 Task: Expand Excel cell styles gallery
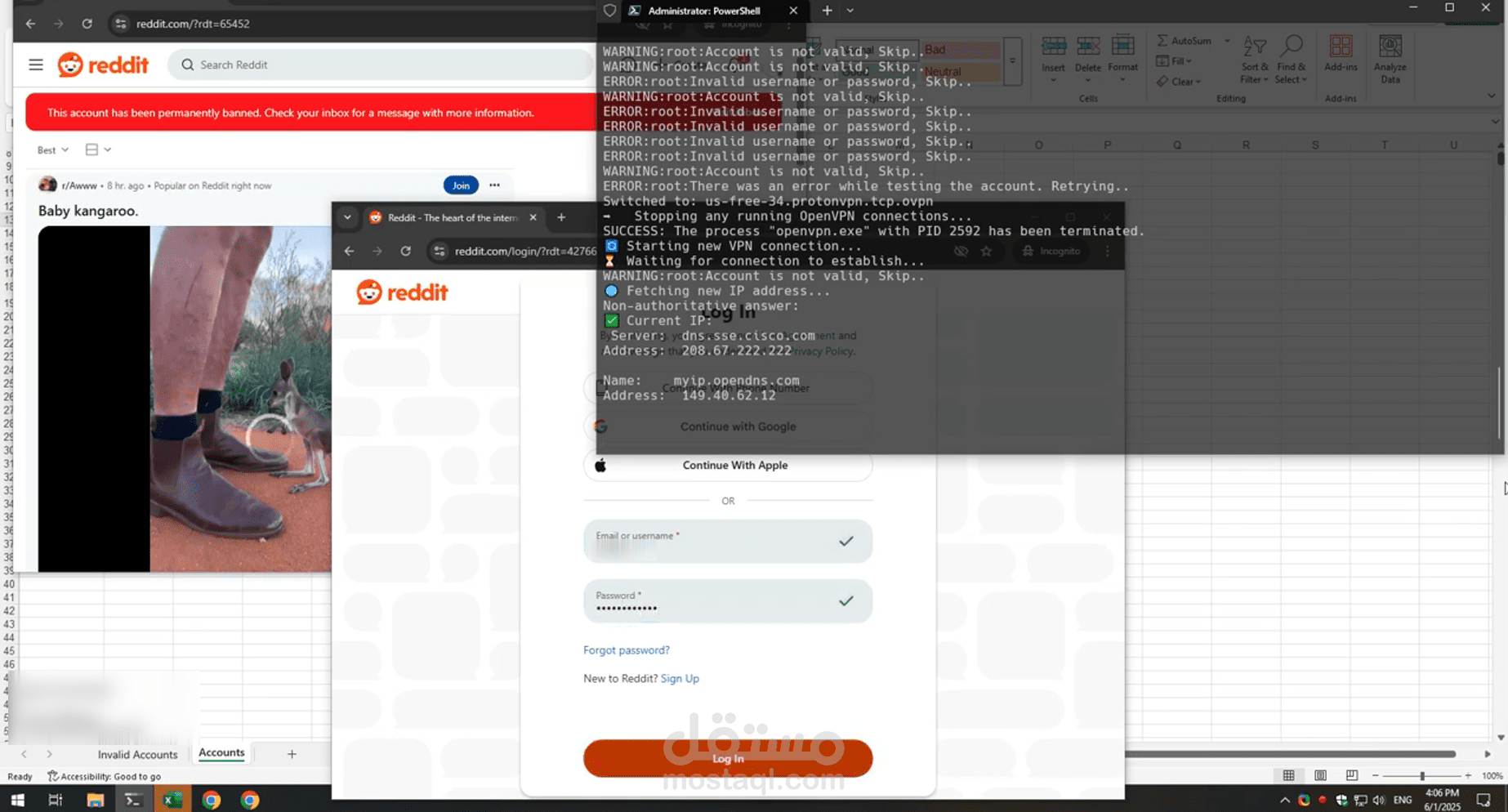tap(1012, 60)
